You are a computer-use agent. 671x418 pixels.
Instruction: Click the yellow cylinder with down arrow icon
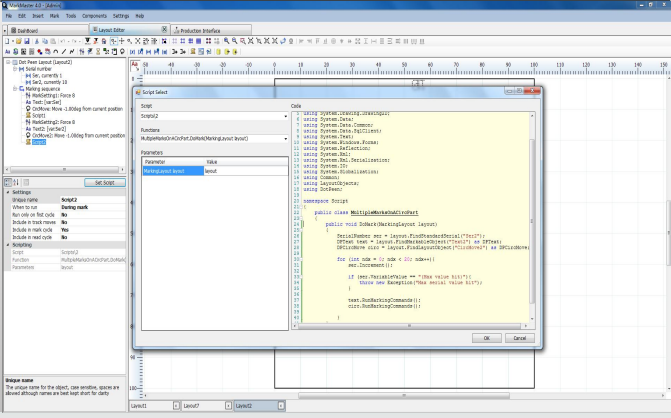click(x=235, y=51)
